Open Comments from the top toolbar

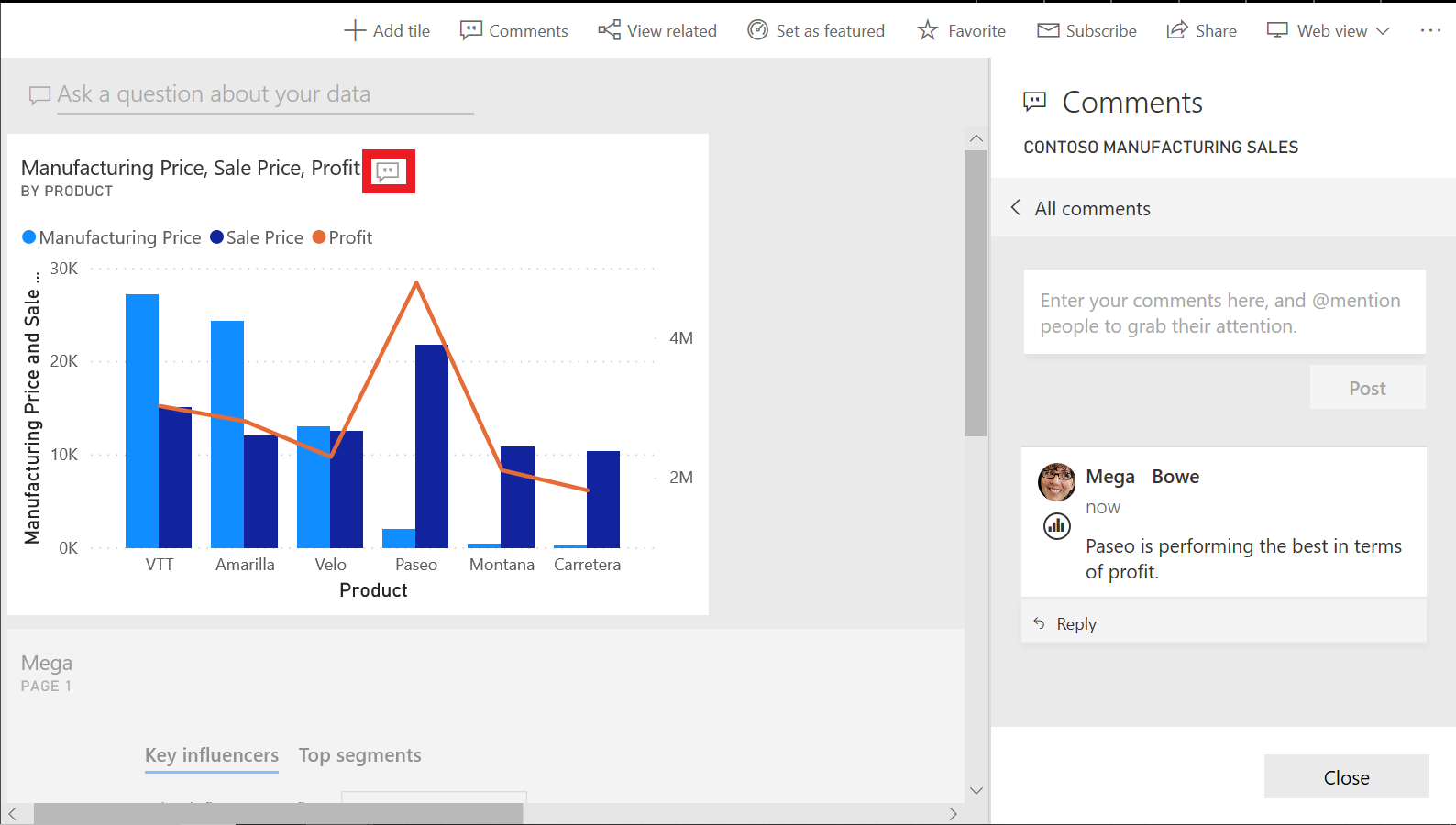514,30
